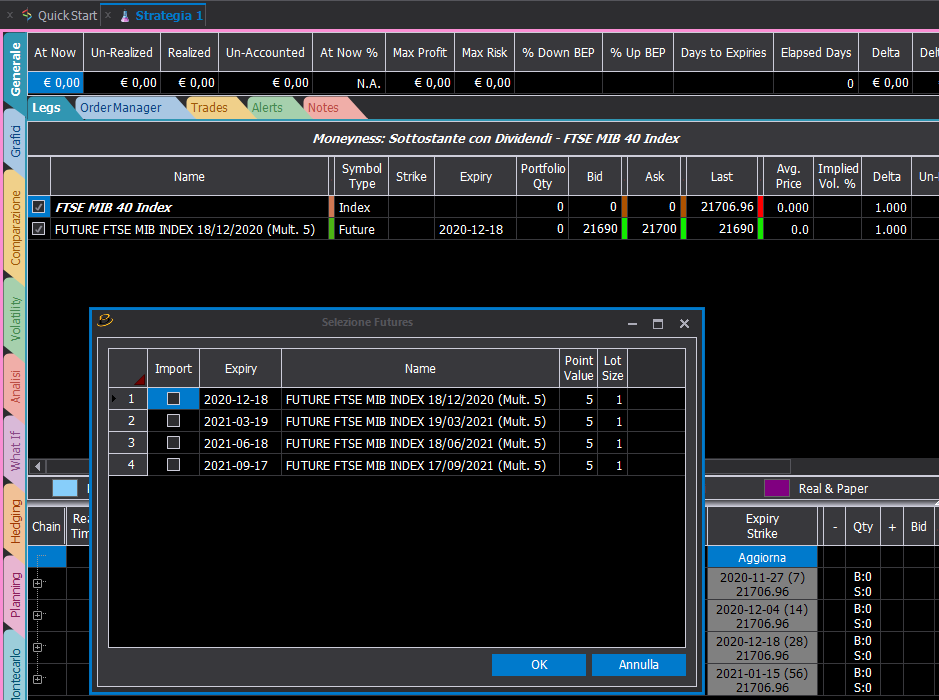Confirm selection with the OK button

tap(539, 665)
